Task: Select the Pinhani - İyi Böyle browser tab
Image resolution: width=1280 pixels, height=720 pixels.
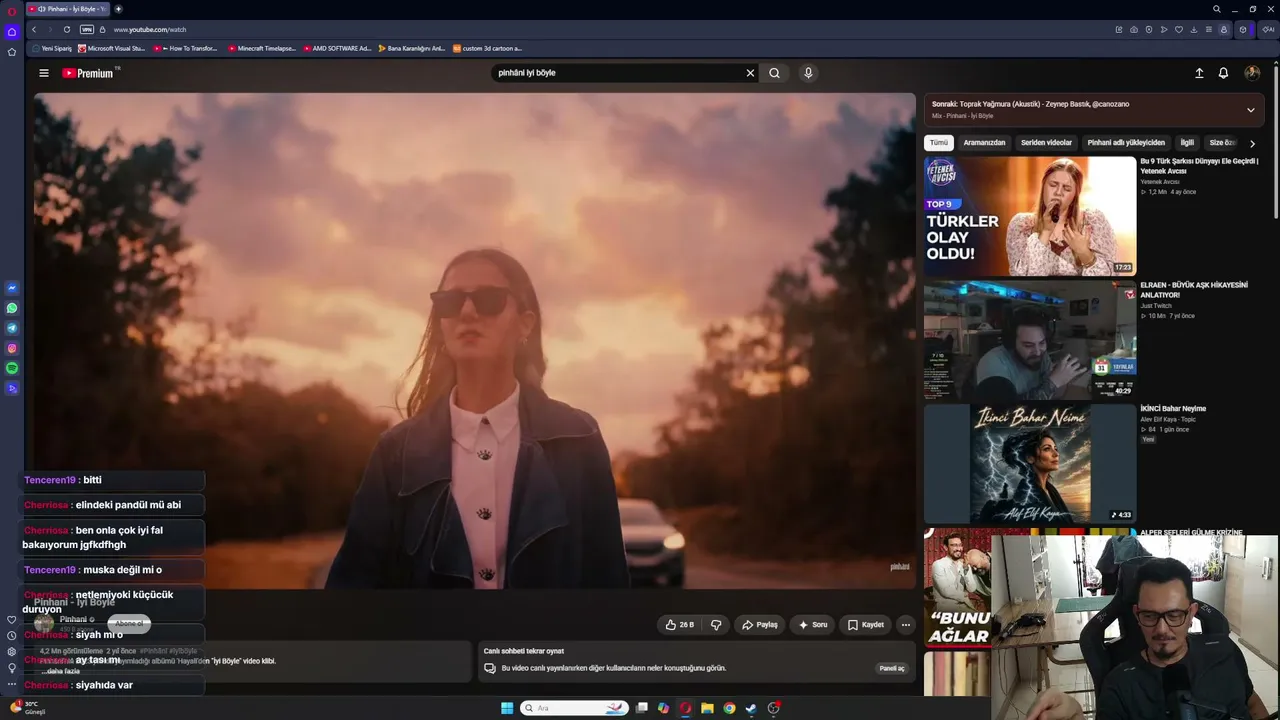Action: tap(68, 9)
